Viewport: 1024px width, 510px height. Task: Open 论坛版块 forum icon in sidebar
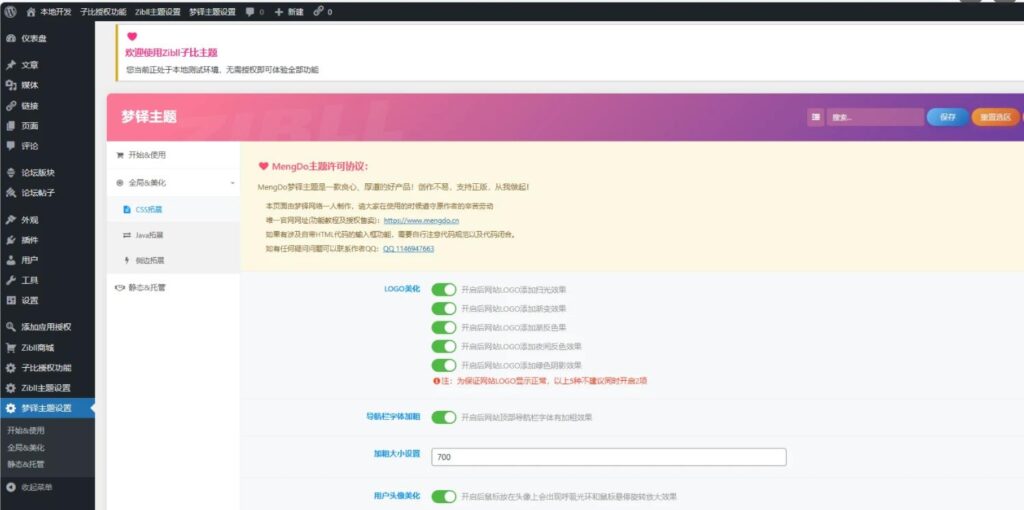10,173
